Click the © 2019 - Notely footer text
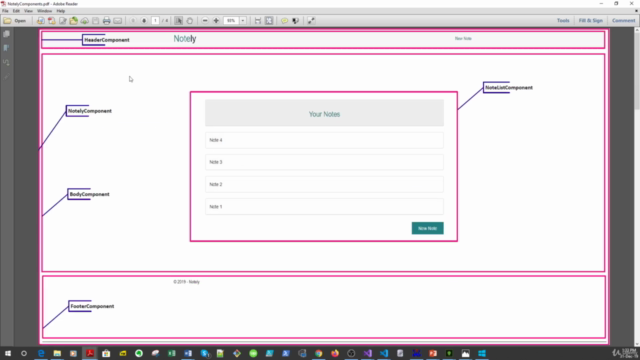The image size is (640, 360). (x=187, y=282)
